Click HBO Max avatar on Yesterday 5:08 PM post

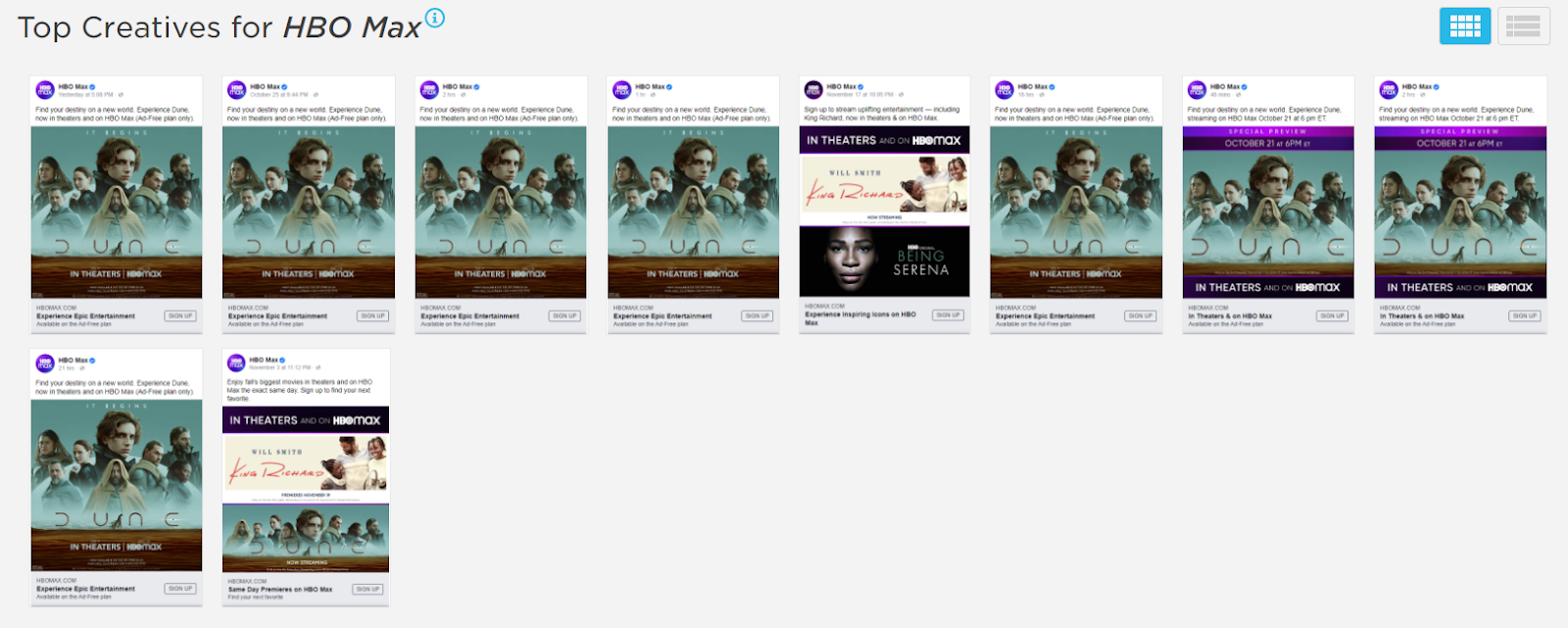coord(45,90)
